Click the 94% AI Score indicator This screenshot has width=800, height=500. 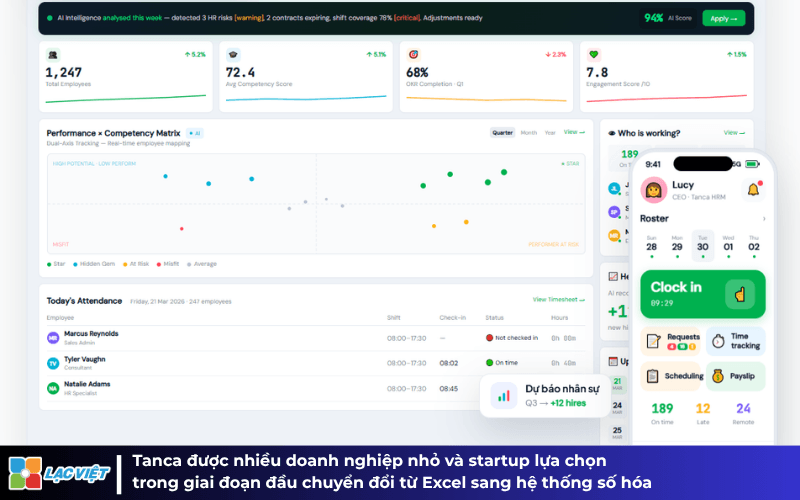click(x=668, y=18)
